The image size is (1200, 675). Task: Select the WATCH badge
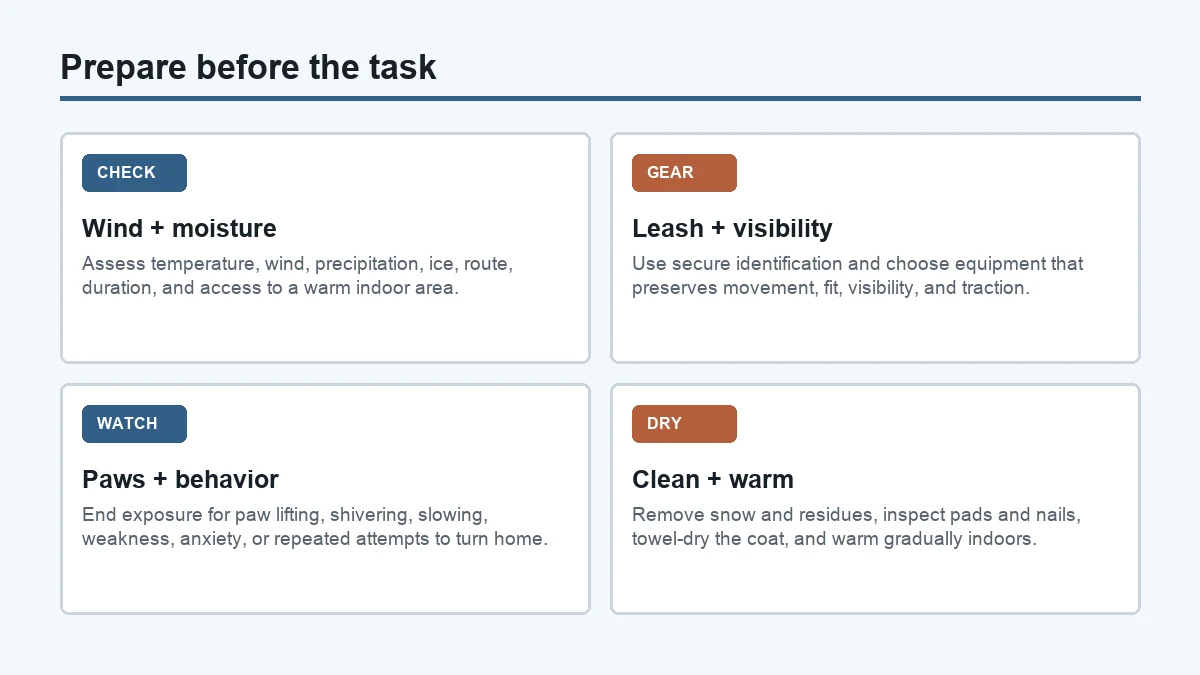pos(134,424)
